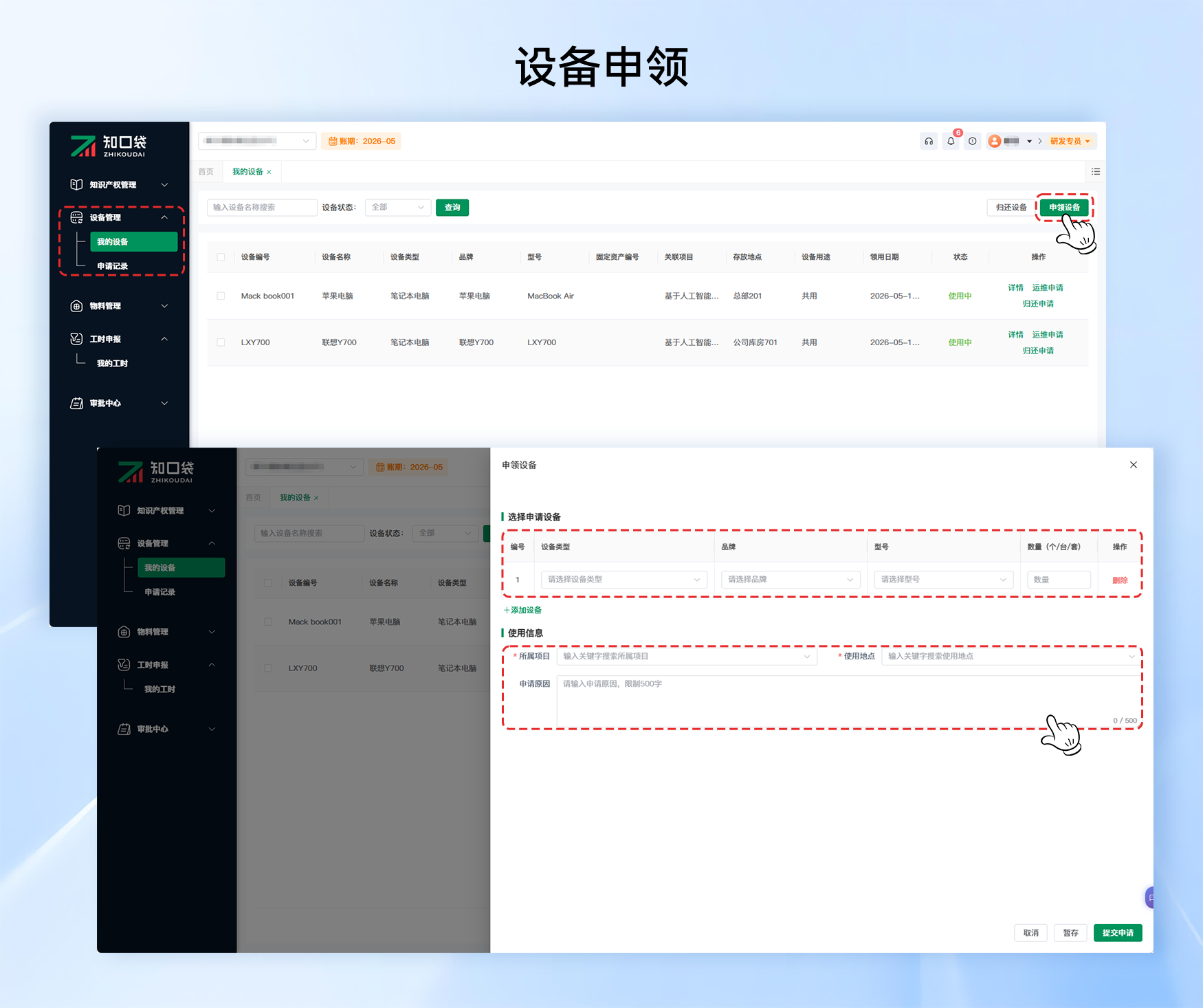Switch to the 首页 tab in top window

click(206, 172)
